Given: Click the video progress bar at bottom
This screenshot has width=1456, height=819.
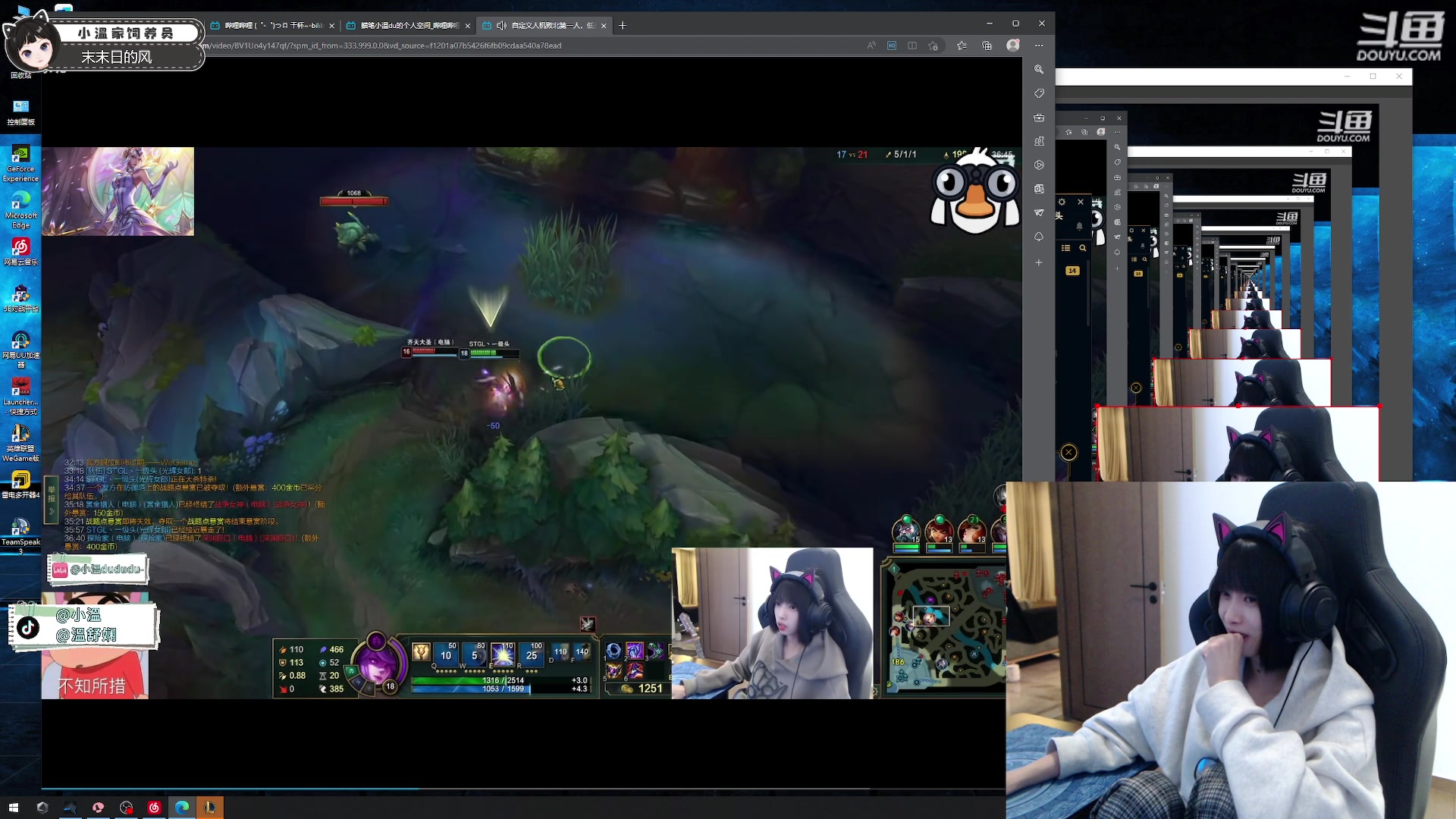Looking at the screenshot, I should coord(523,789).
